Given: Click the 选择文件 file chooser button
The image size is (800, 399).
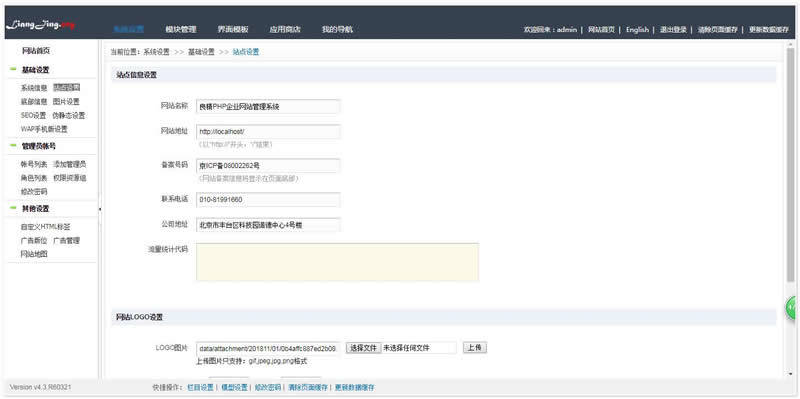Looking at the screenshot, I should click(x=363, y=348).
